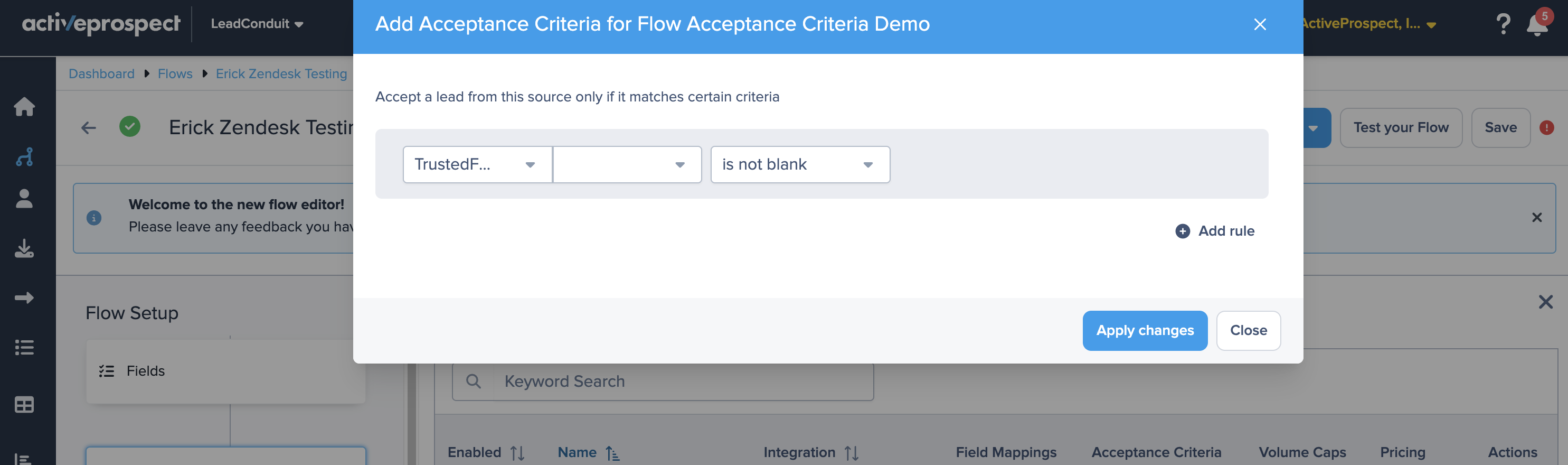
Task: Open the empty second field dropdown
Action: coord(627,164)
